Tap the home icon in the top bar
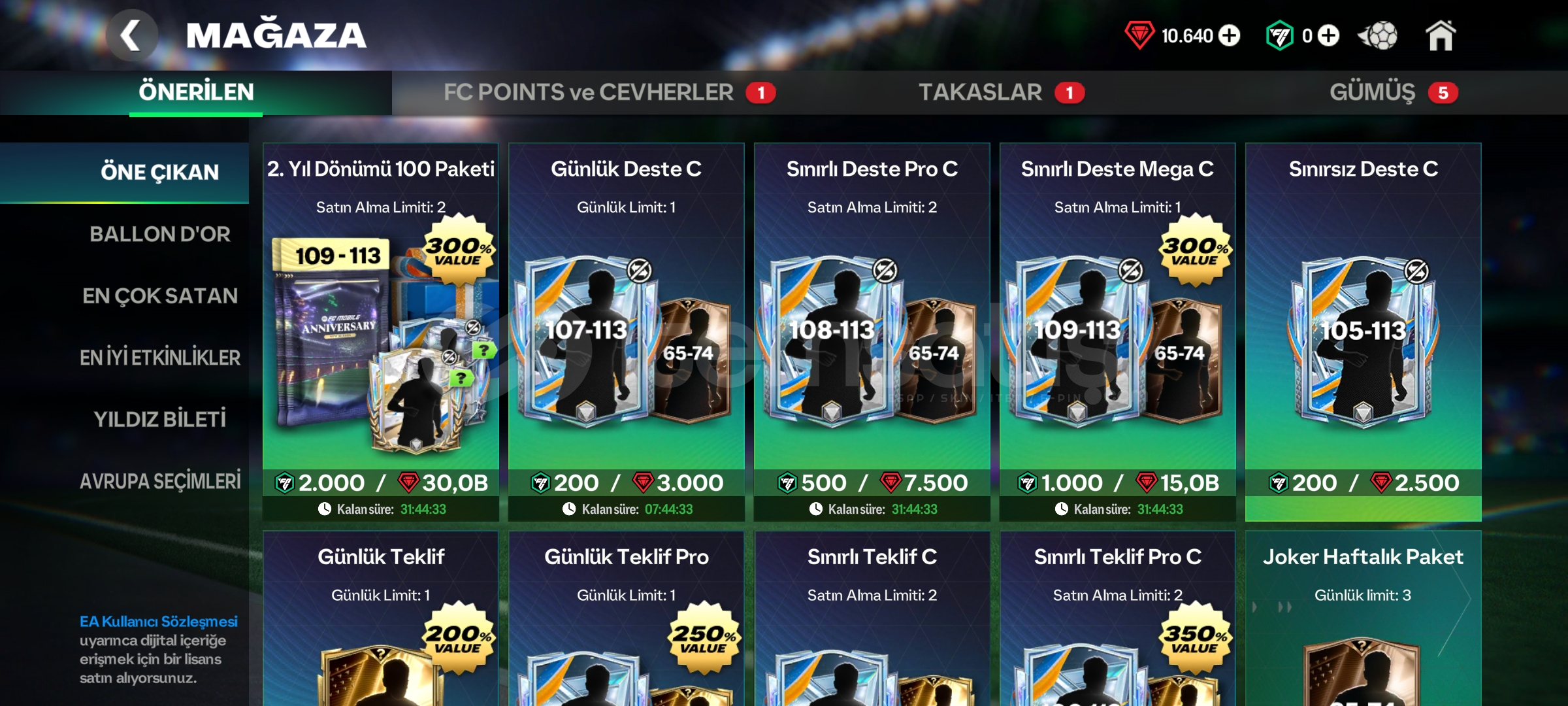 pos(1440,35)
